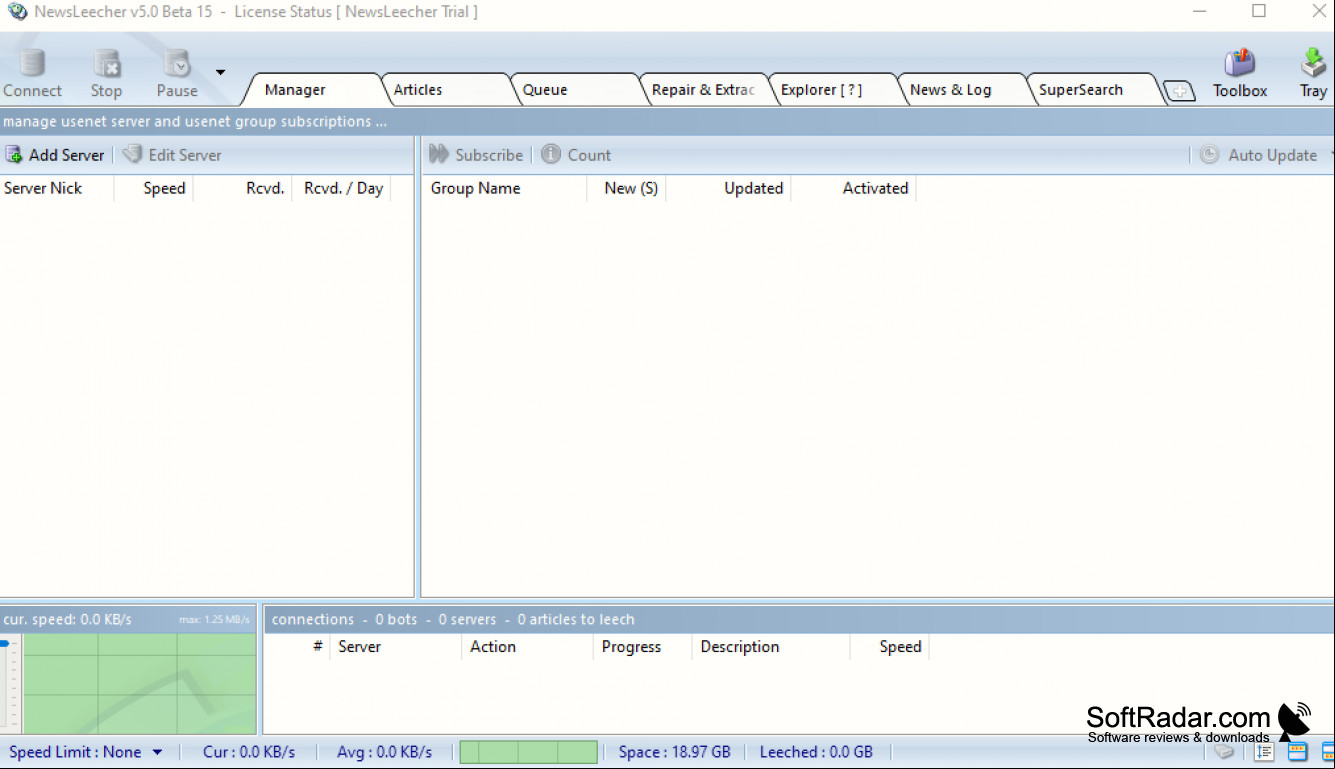Click the Updated column header
This screenshot has width=1335, height=769.
coord(729,188)
